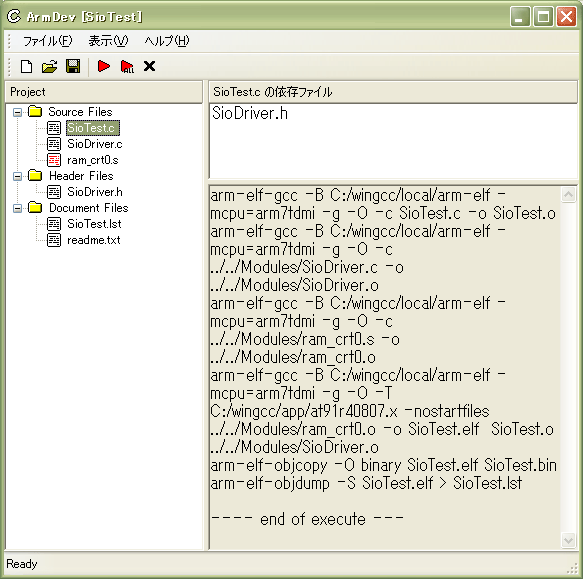Run build with the red play icon

104,66
